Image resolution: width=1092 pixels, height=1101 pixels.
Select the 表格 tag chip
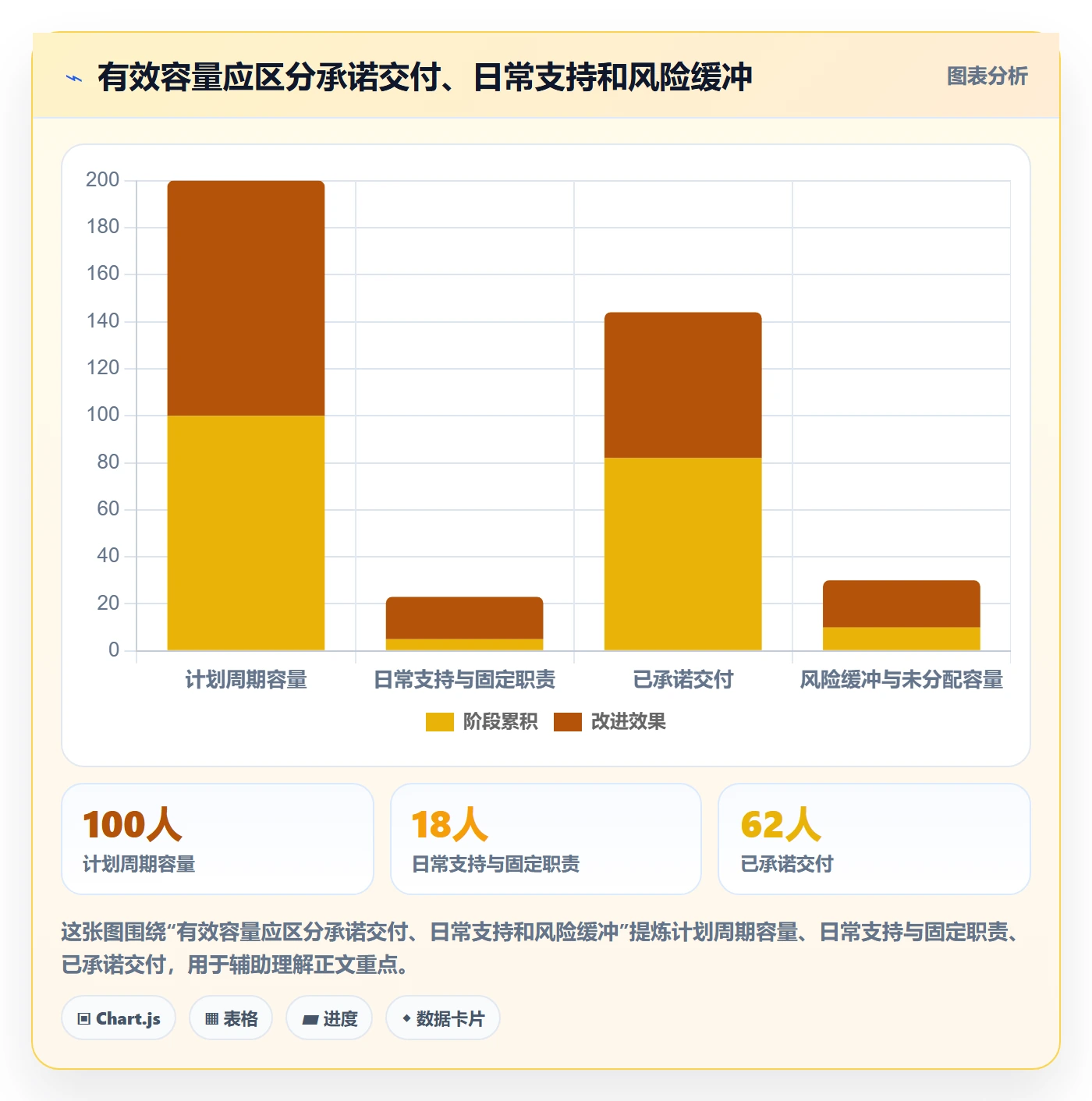(231, 1018)
